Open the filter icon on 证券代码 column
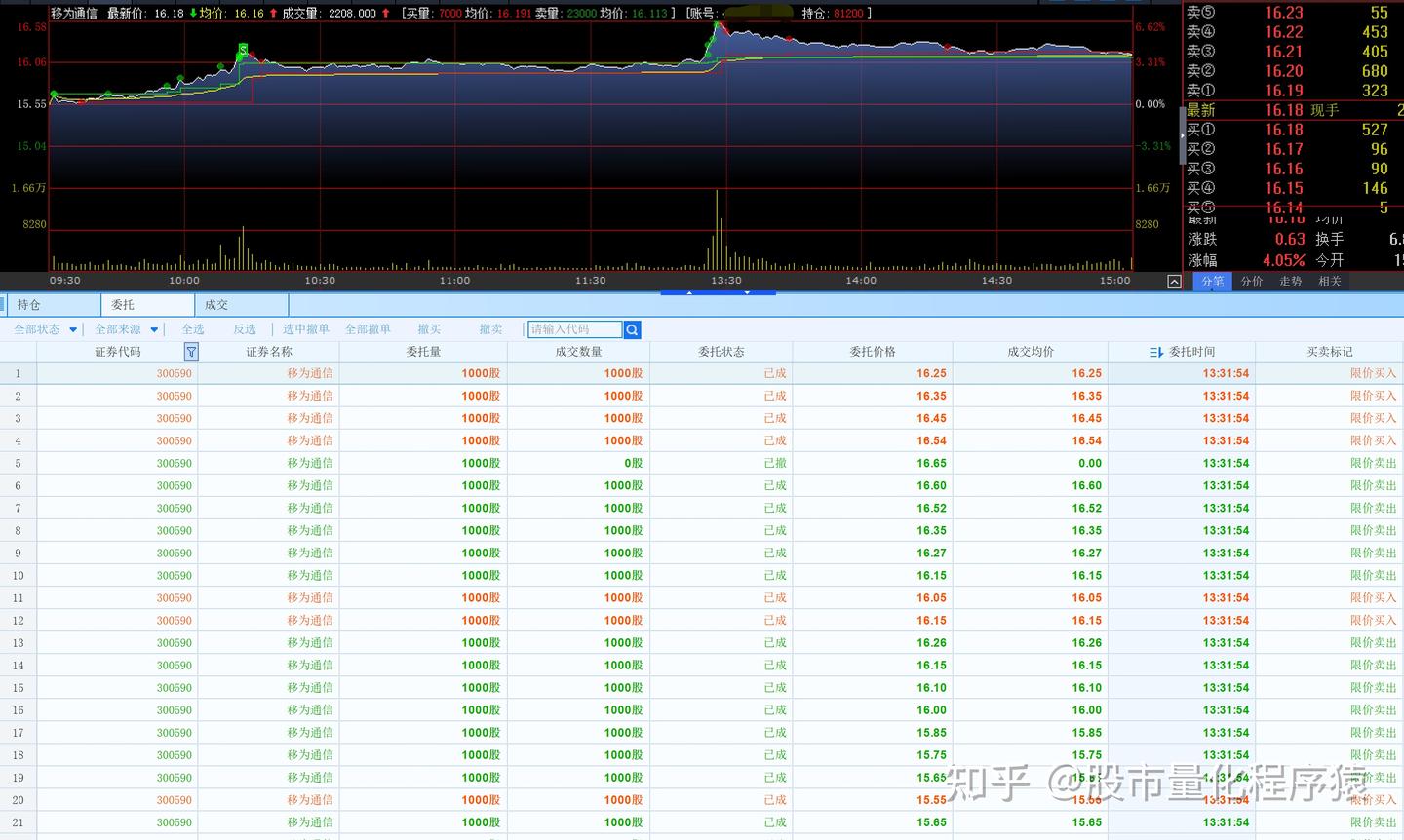The width and height of the screenshot is (1404, 840). point(191,352)
